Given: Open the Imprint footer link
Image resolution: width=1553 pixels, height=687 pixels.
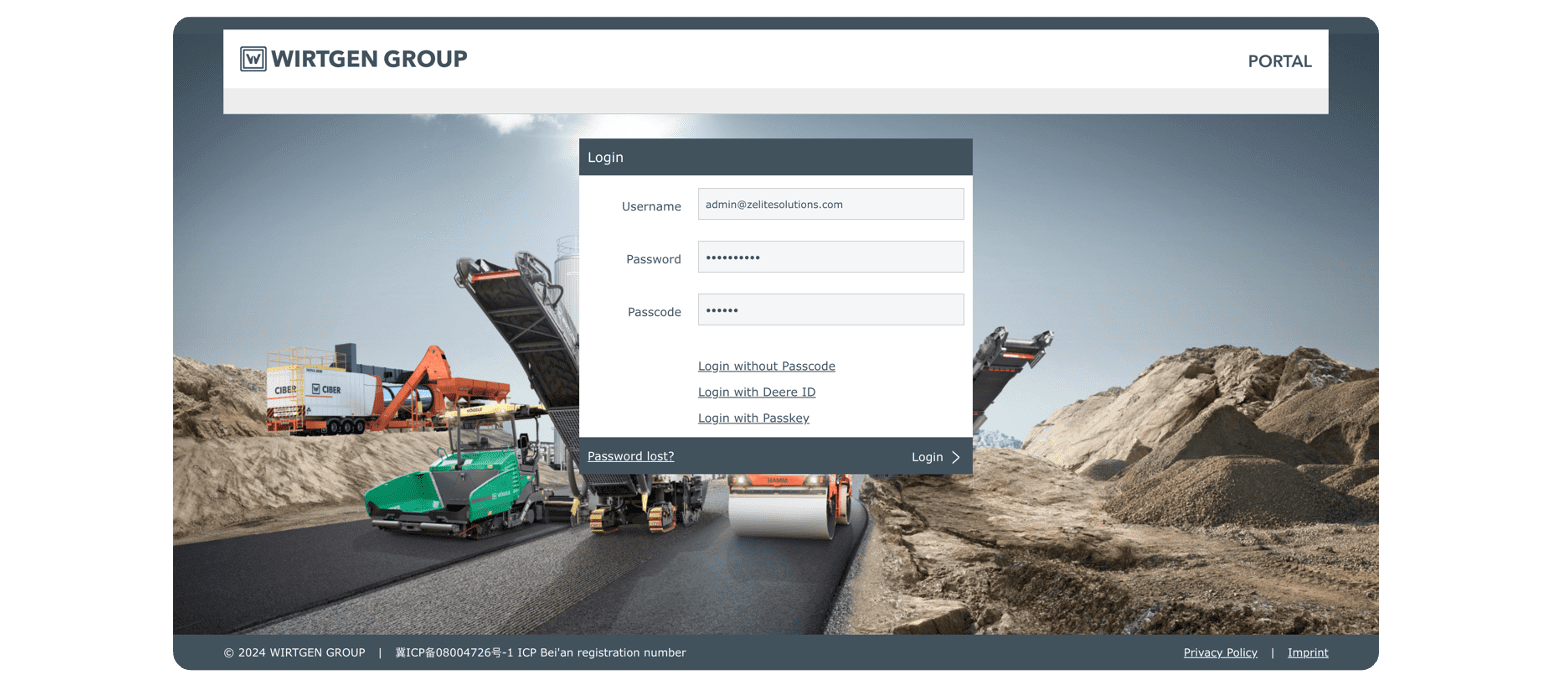Looking at the screenshot, I should click(x=1307, y=653).
